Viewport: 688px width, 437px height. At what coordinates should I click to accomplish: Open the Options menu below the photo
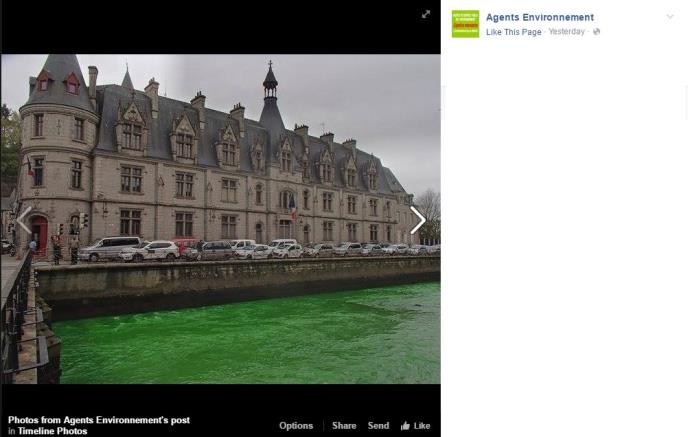(296, 426)
